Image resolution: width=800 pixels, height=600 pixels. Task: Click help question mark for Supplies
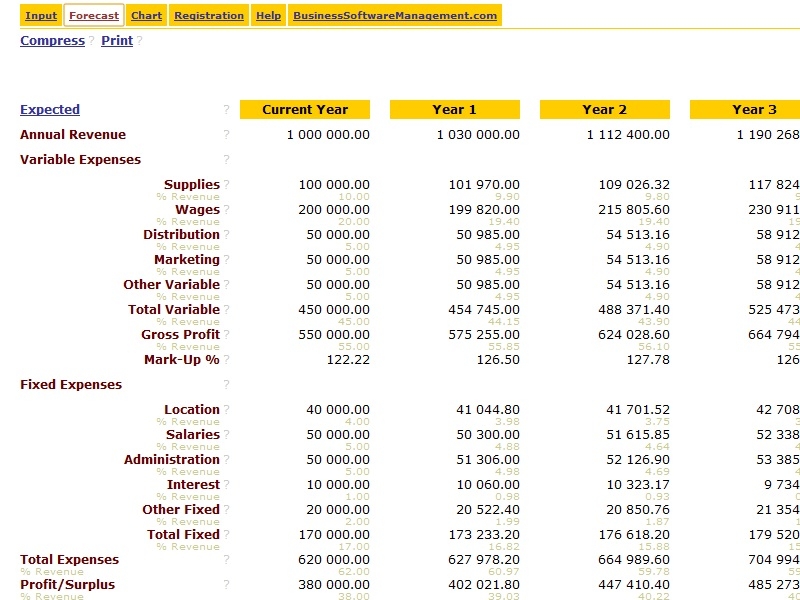pyautogui.click(x=226, y=185)
